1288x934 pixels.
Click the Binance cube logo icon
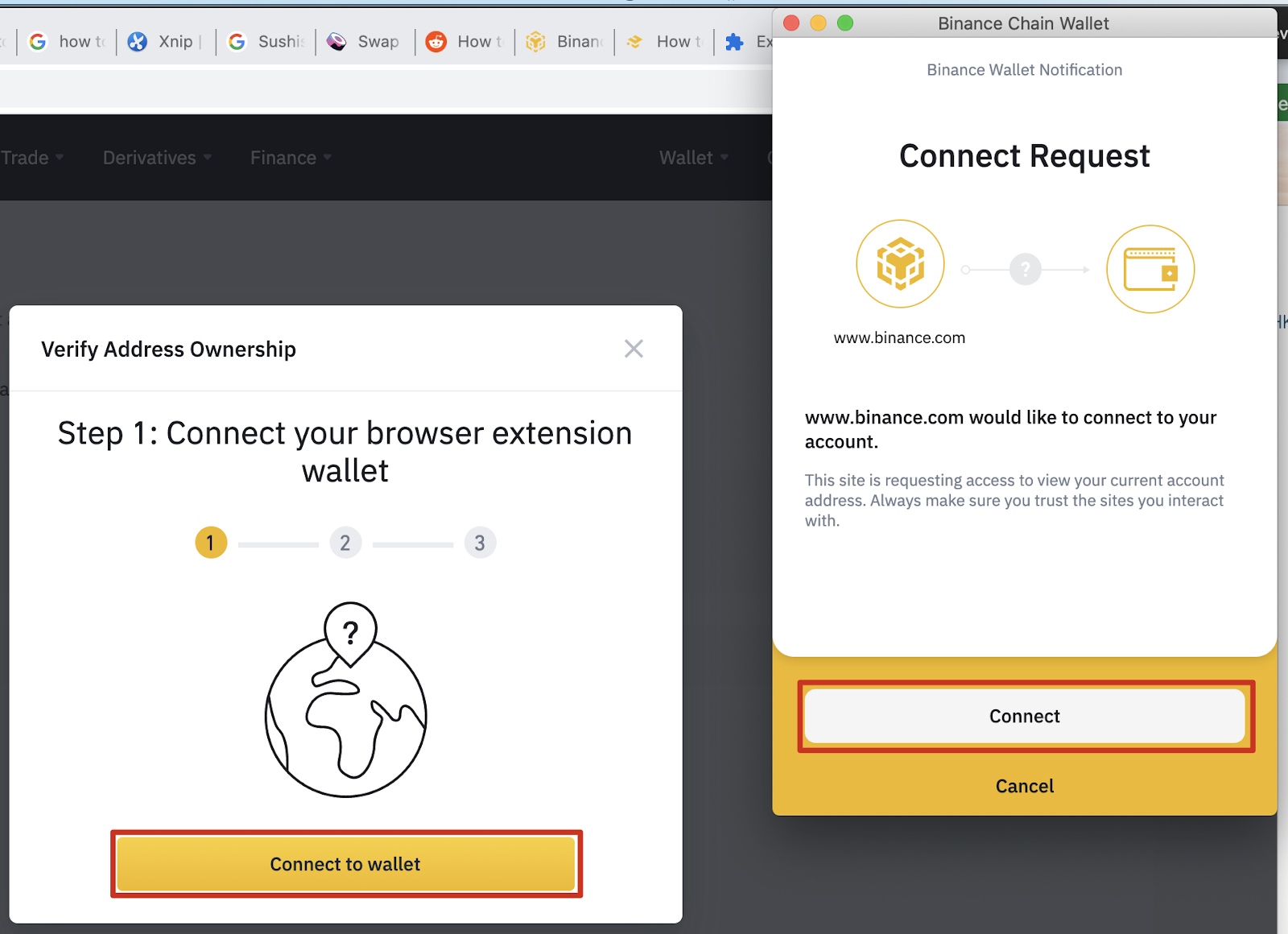coord(900,264)
